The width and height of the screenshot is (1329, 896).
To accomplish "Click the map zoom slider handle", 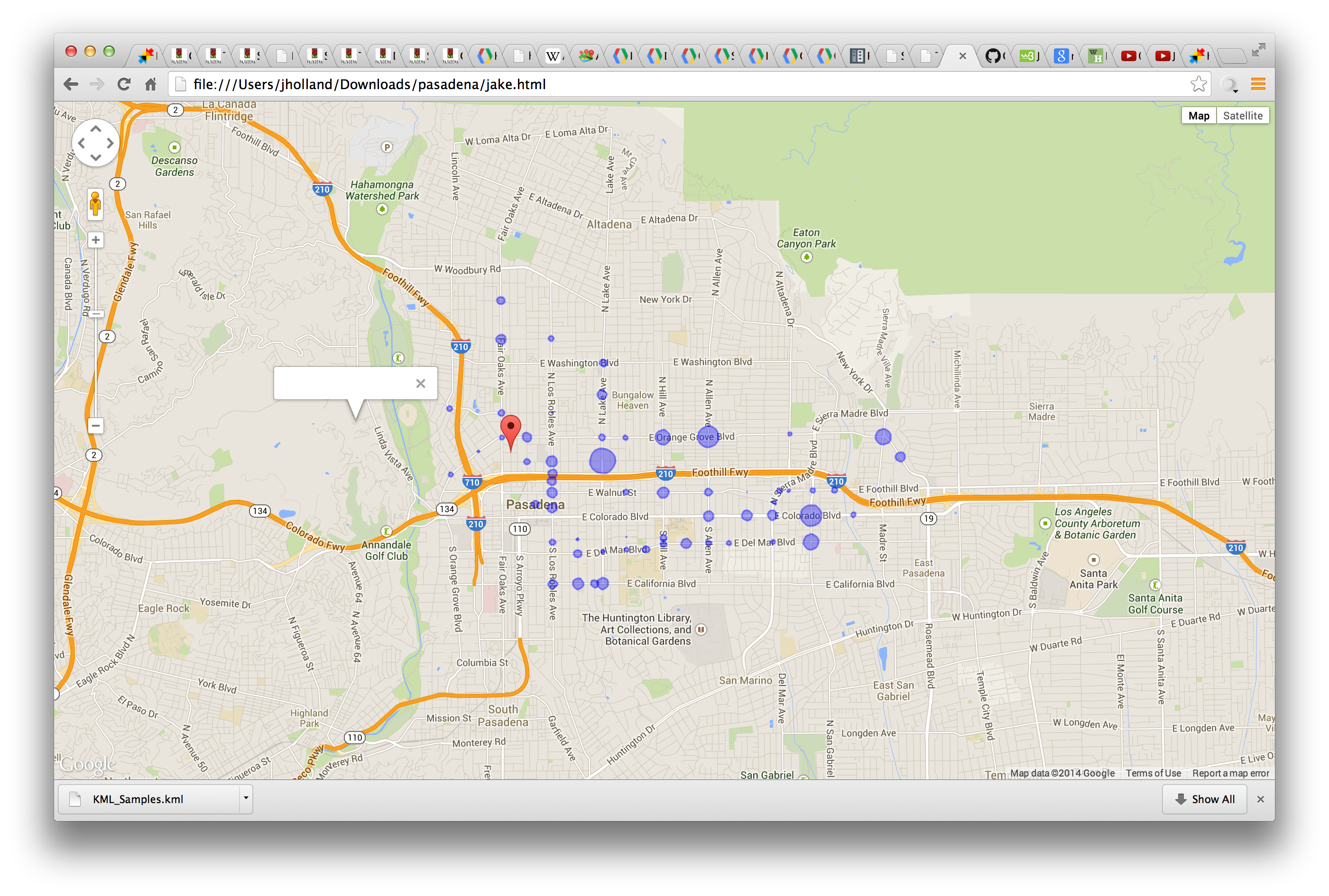I will tap(96, 314).
